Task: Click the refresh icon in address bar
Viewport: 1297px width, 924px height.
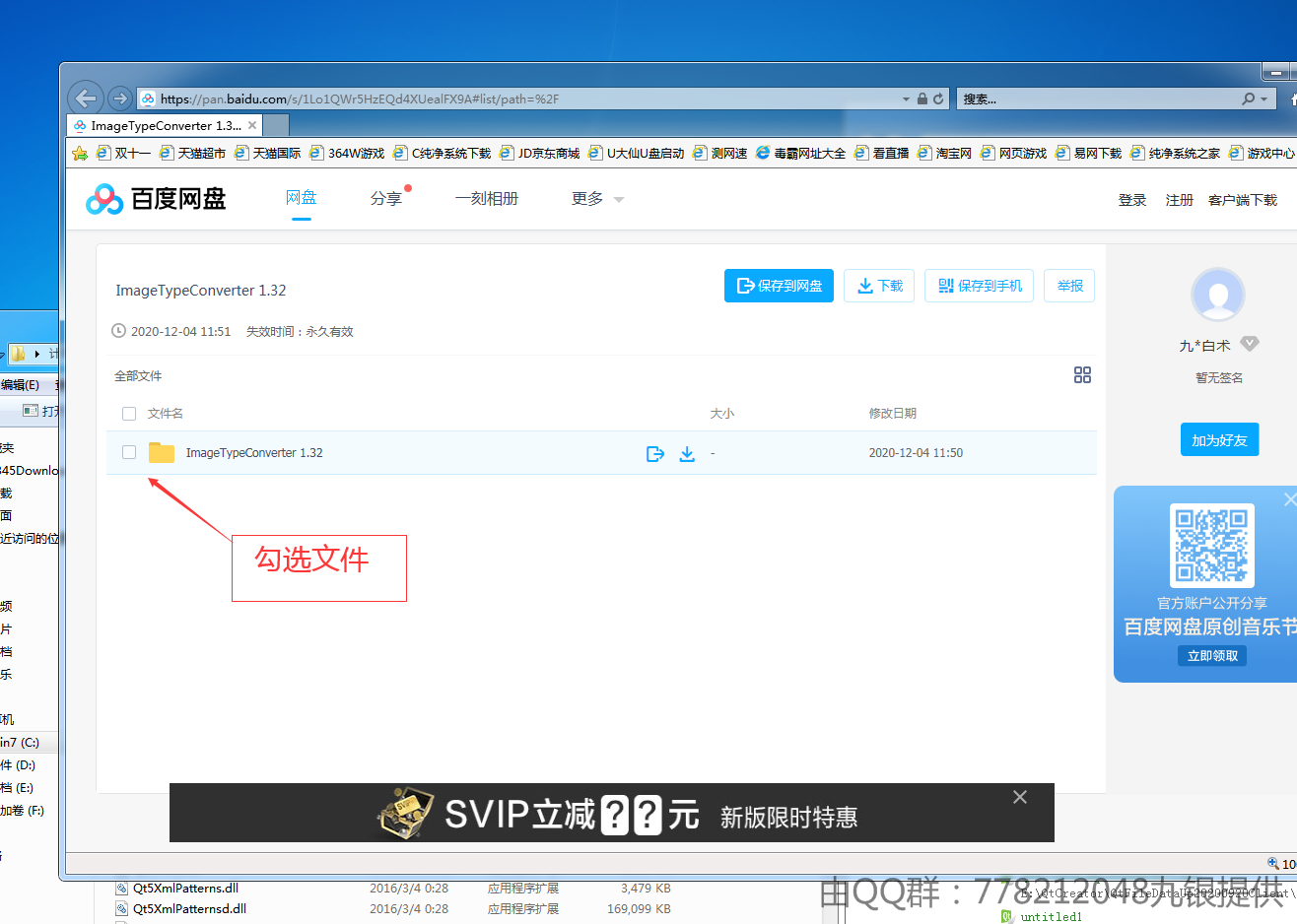Action: [x=938, y=99]
